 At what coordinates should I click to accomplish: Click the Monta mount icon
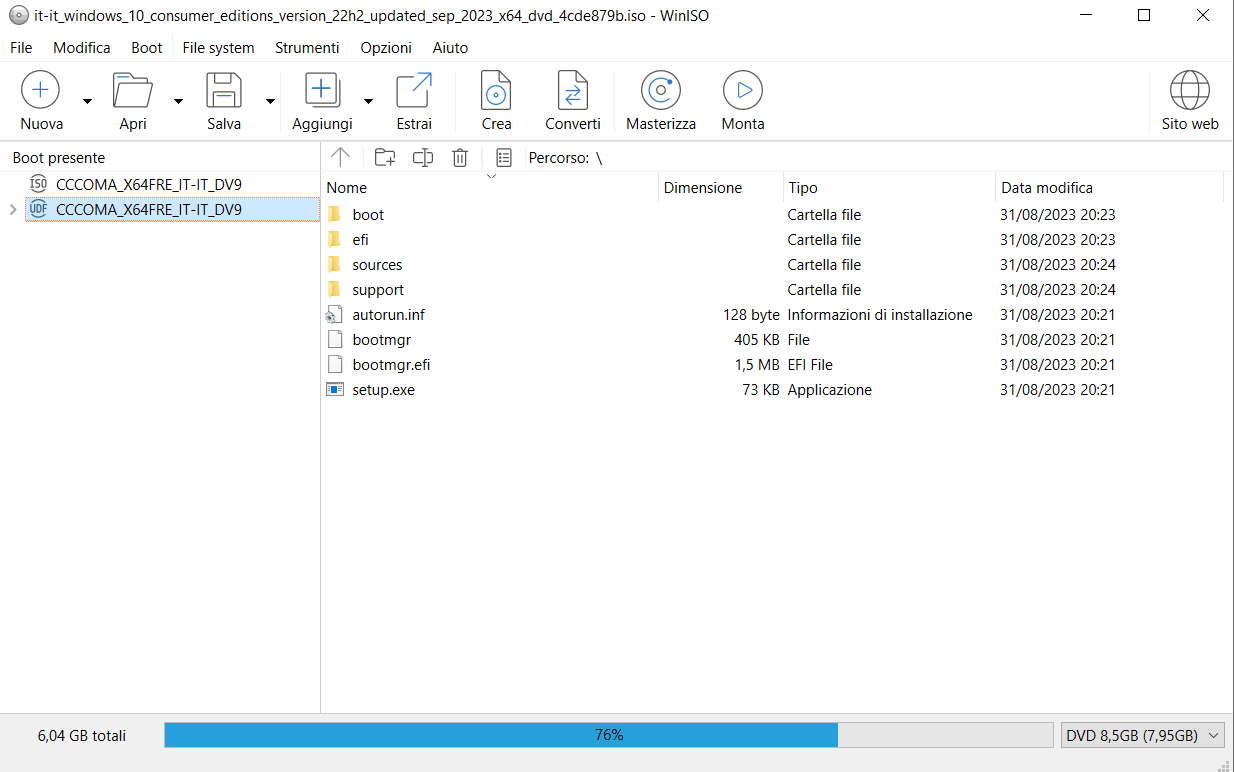[743, 89]
